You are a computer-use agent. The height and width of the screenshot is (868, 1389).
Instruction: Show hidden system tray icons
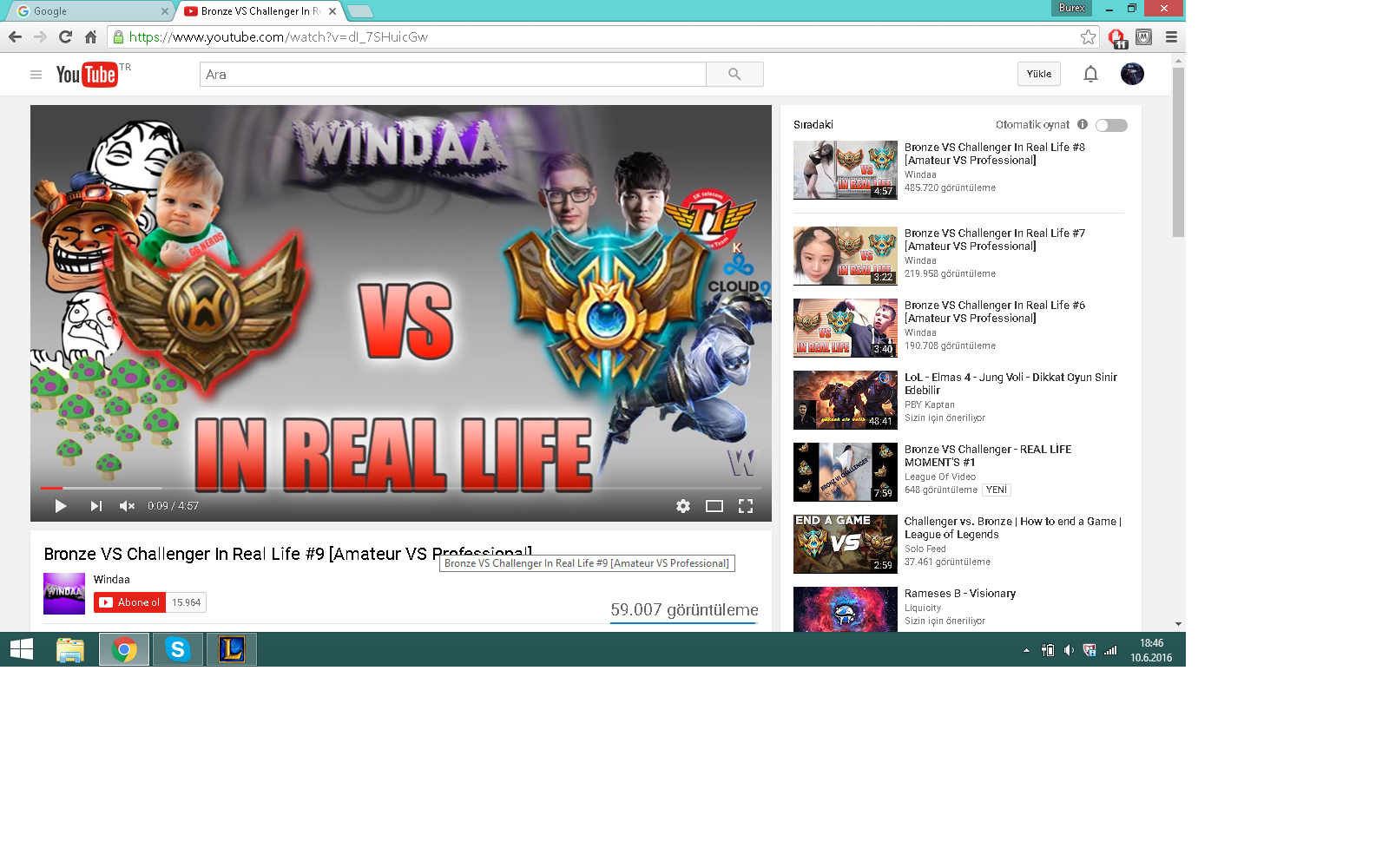click(x=1026, y=650)
